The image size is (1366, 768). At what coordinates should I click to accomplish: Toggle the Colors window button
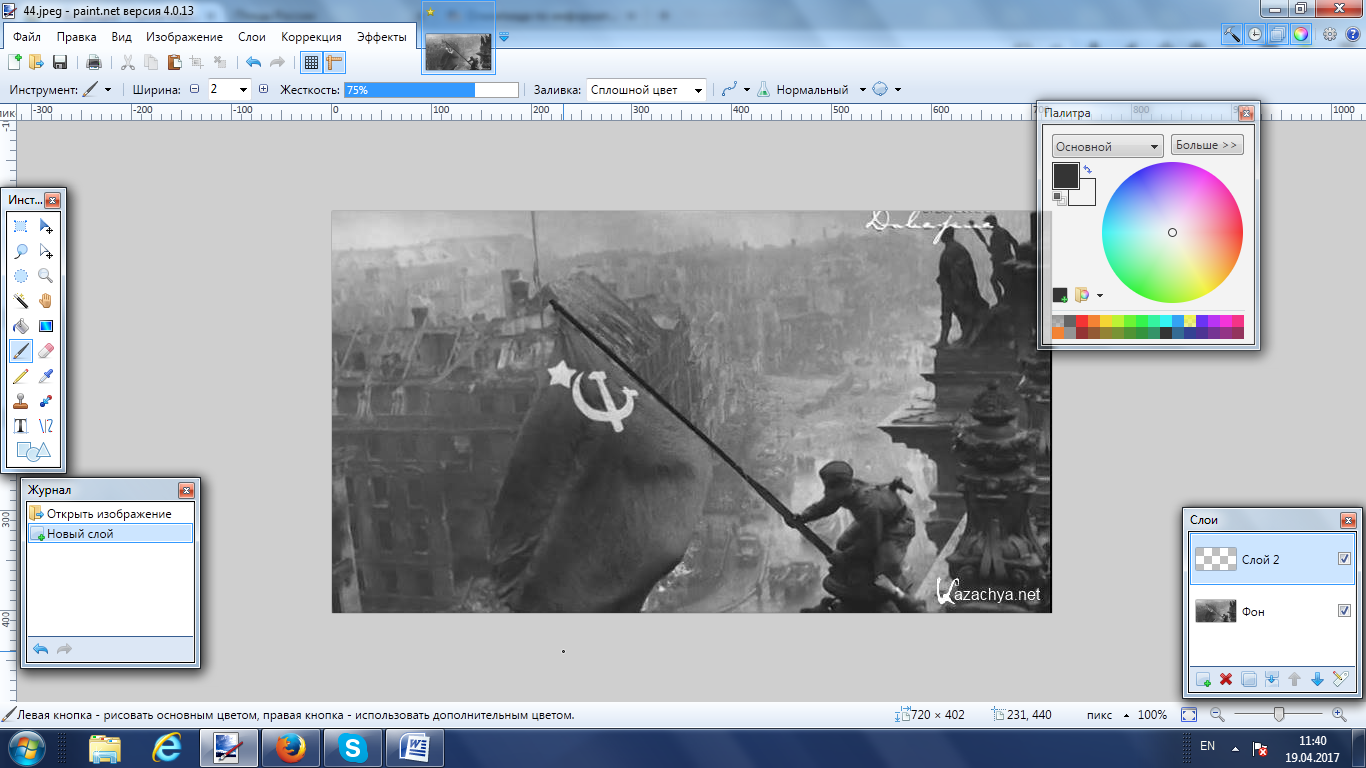[x=1300, y=34]
